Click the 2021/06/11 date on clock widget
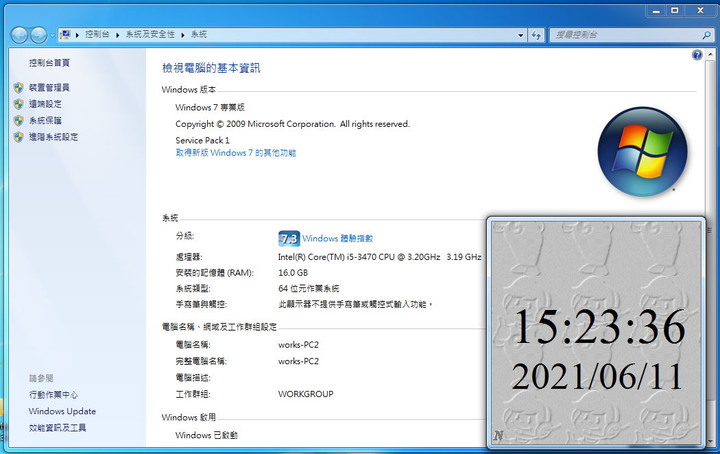The image size is (720, 454). 597,377
